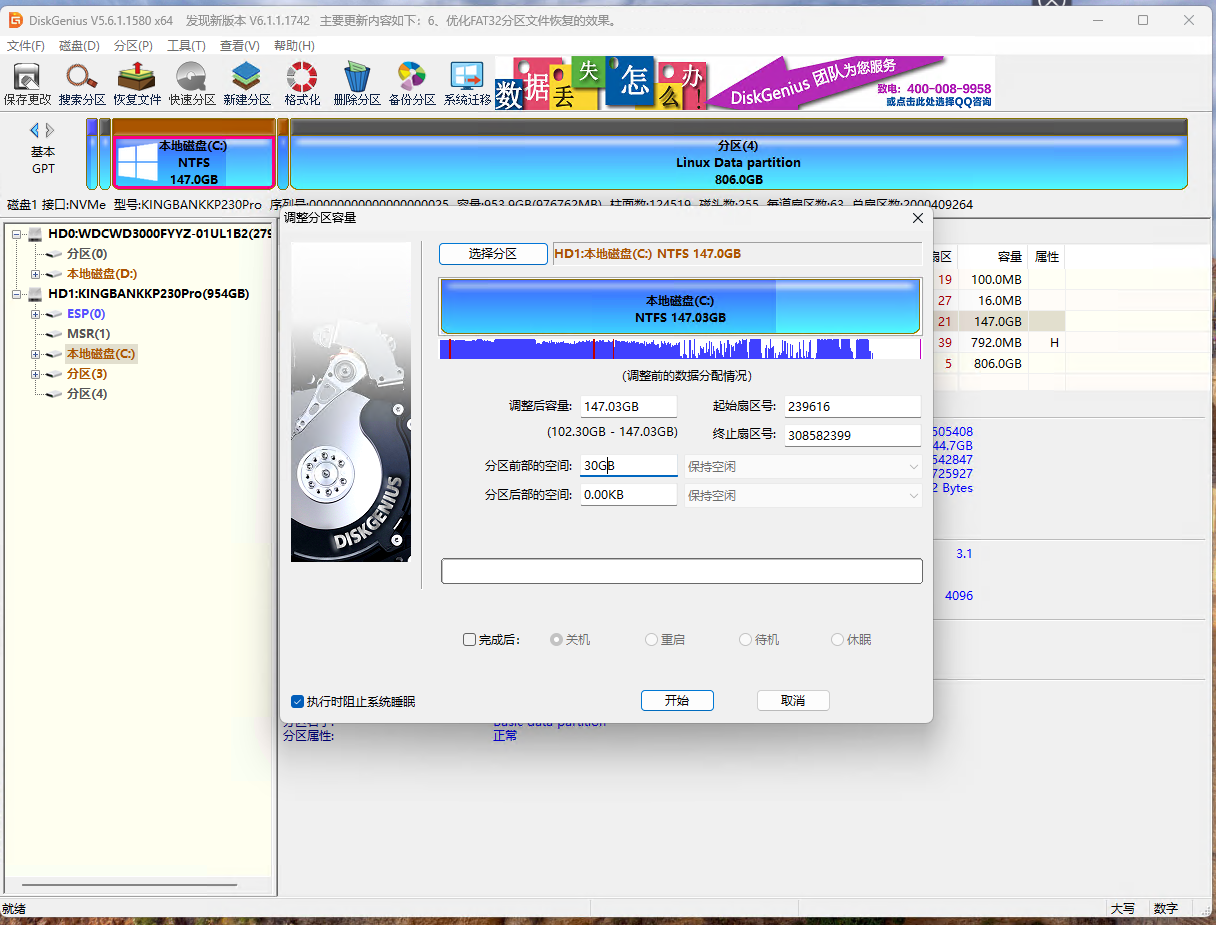
Task: Collapse the HD1:KINGBANKKP230Pro disk tree node
Action: 17,294
